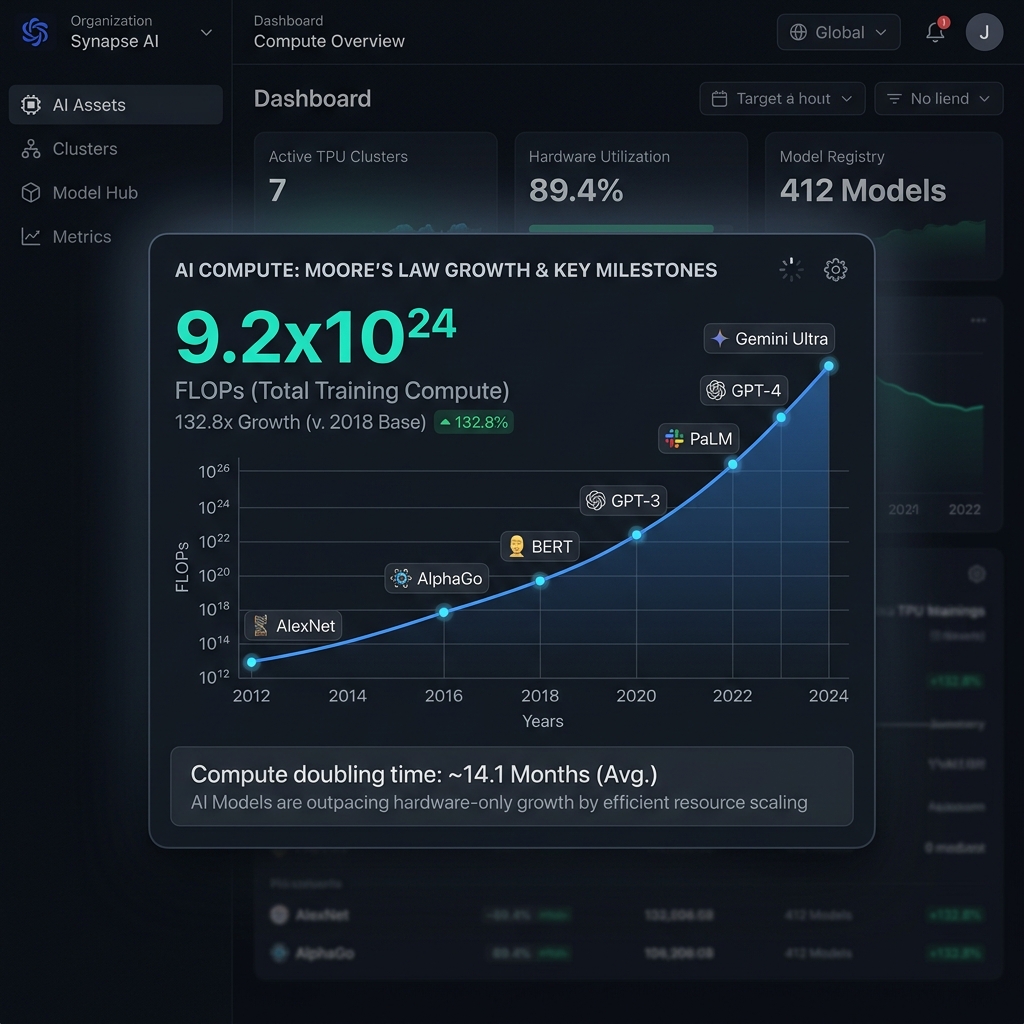This screenshot has height=1024, width=1024.
Task: Select the AlexNet milestone label
Action: click(293, 626)
